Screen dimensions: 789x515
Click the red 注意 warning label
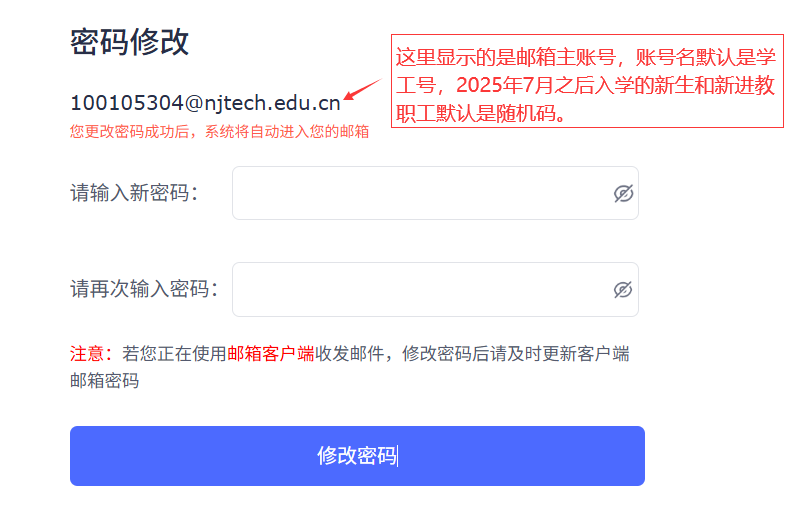87,354
